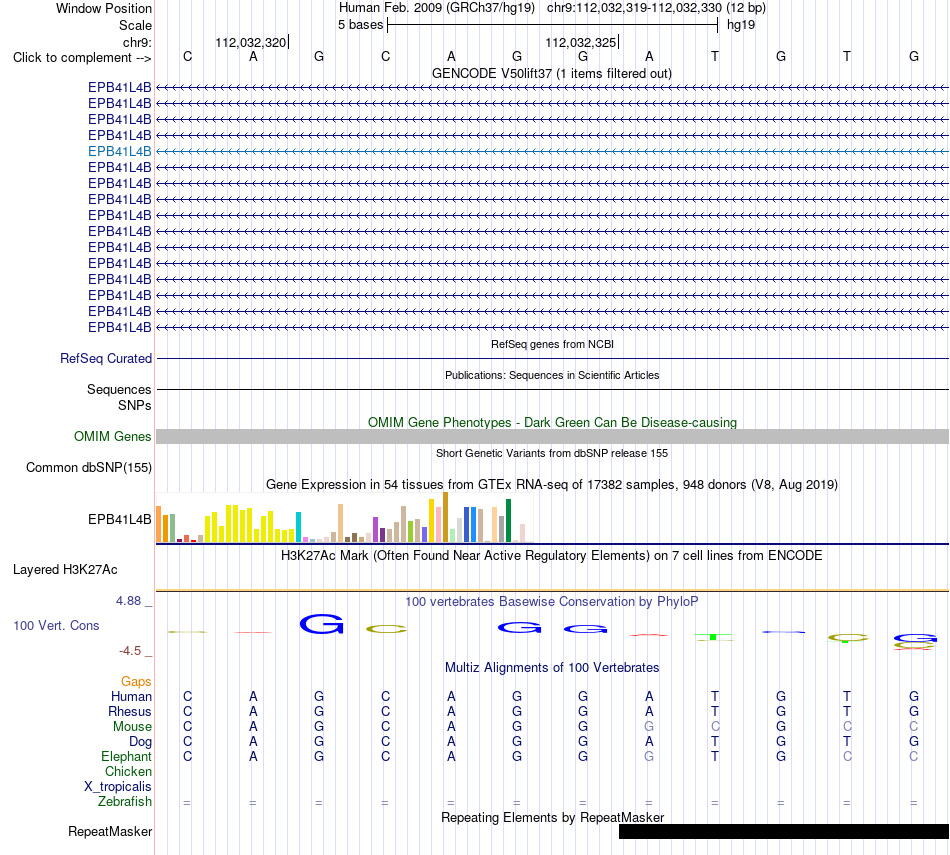Click the 4.88 PhyloP upper limit value

[128, 600]
